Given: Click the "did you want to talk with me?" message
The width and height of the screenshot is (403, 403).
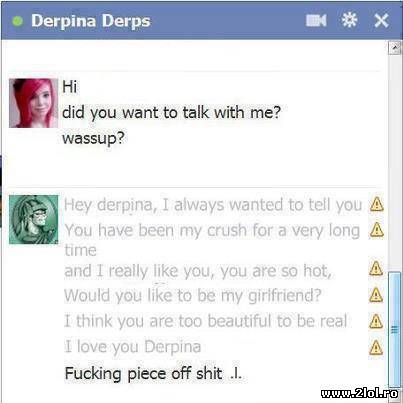Looking at the screenshot, I should click(x=172, y=112).
